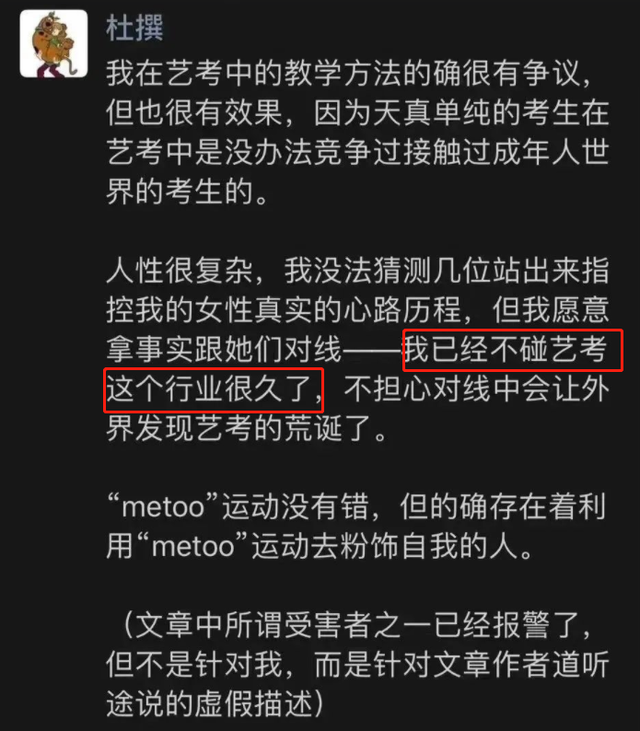Click the username 杜撰
The image size is (640, 731).
click(x=134, y=28)
